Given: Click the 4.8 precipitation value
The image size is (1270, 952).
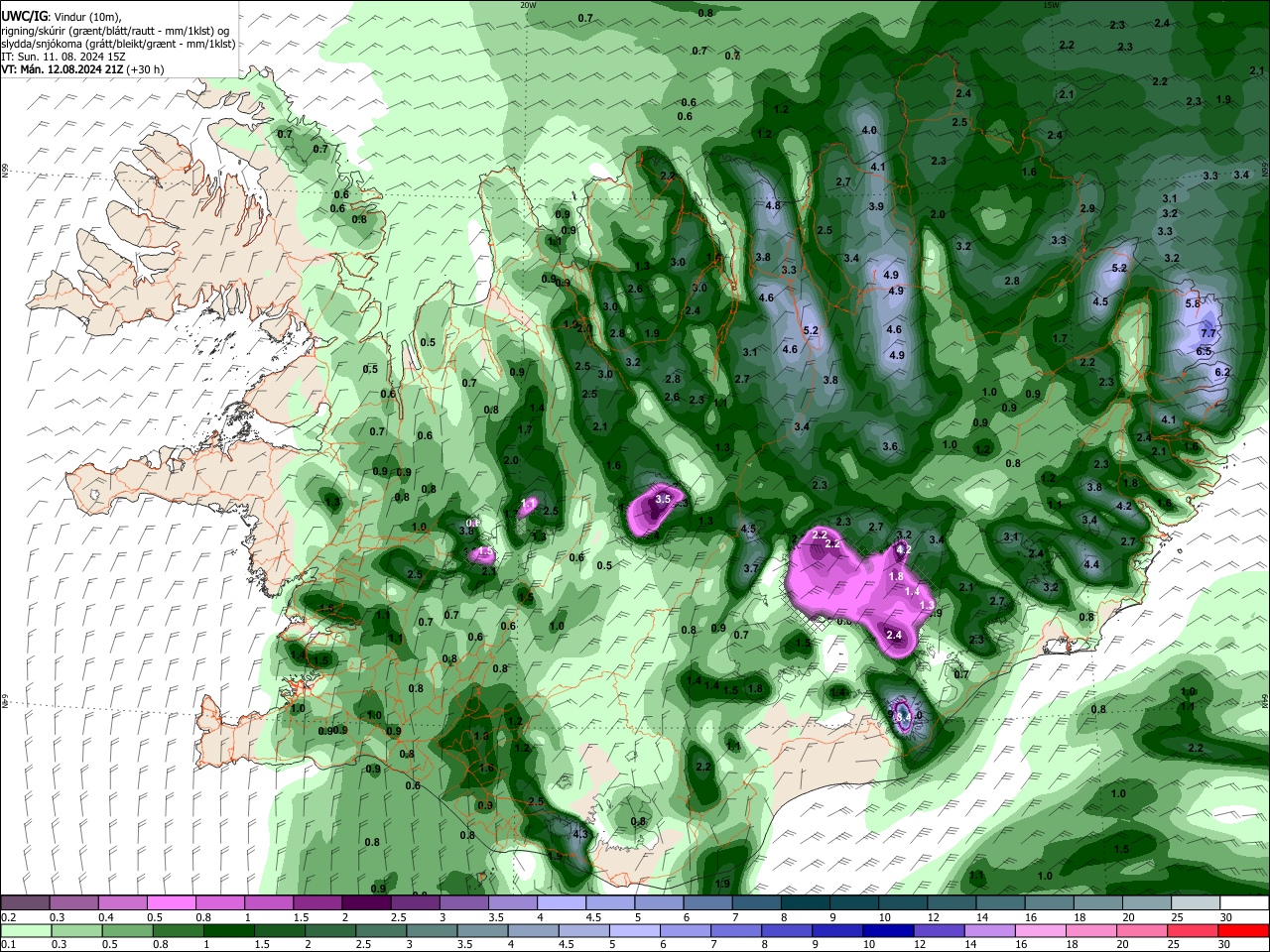Looking at the screenshot, I should coord(773,205).
